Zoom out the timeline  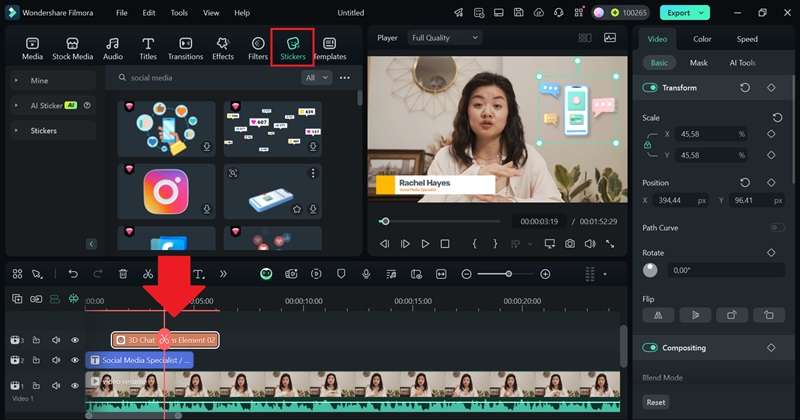(466, 274)
